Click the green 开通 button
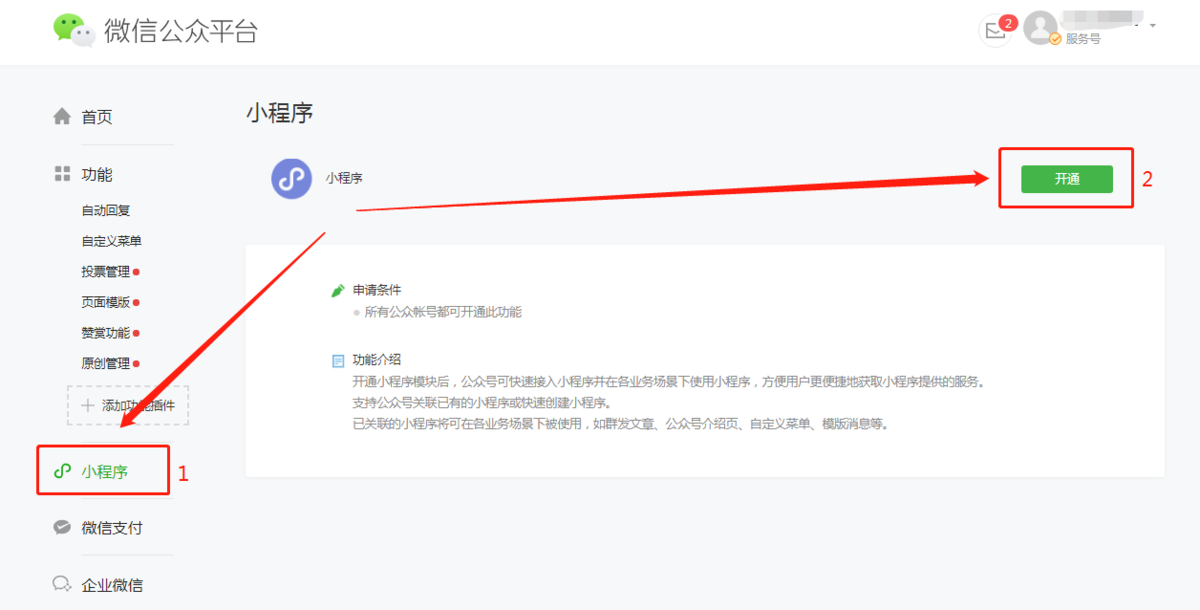The width and height of the screenshot is (1200, 610). (x=1067, y=179)
